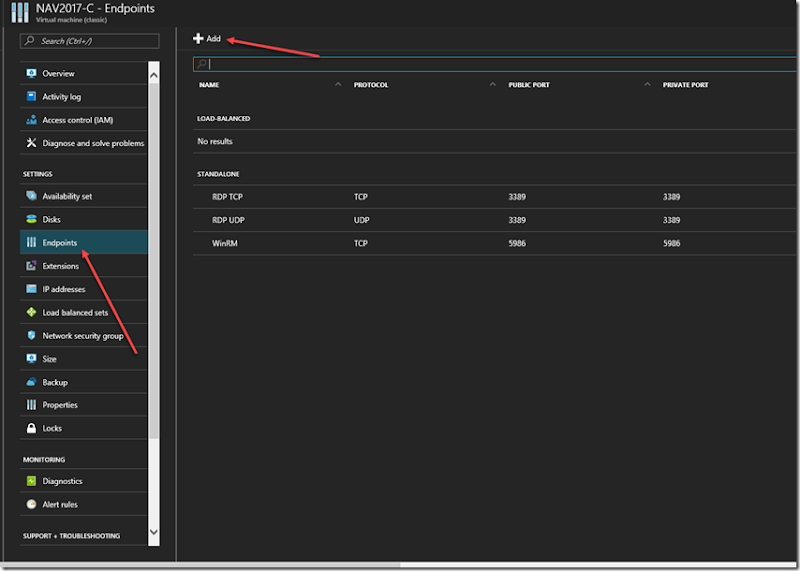Screen dimensions: 800x571
Task: Click the Access control (IAM) people icon
Action: [31, 120]
